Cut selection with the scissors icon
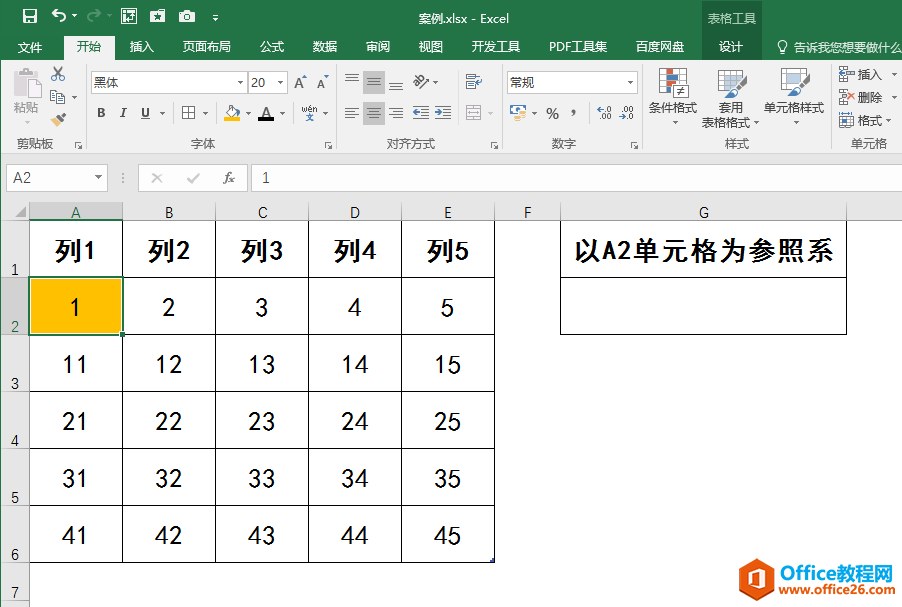902x607 pixels. click(58, 74)
